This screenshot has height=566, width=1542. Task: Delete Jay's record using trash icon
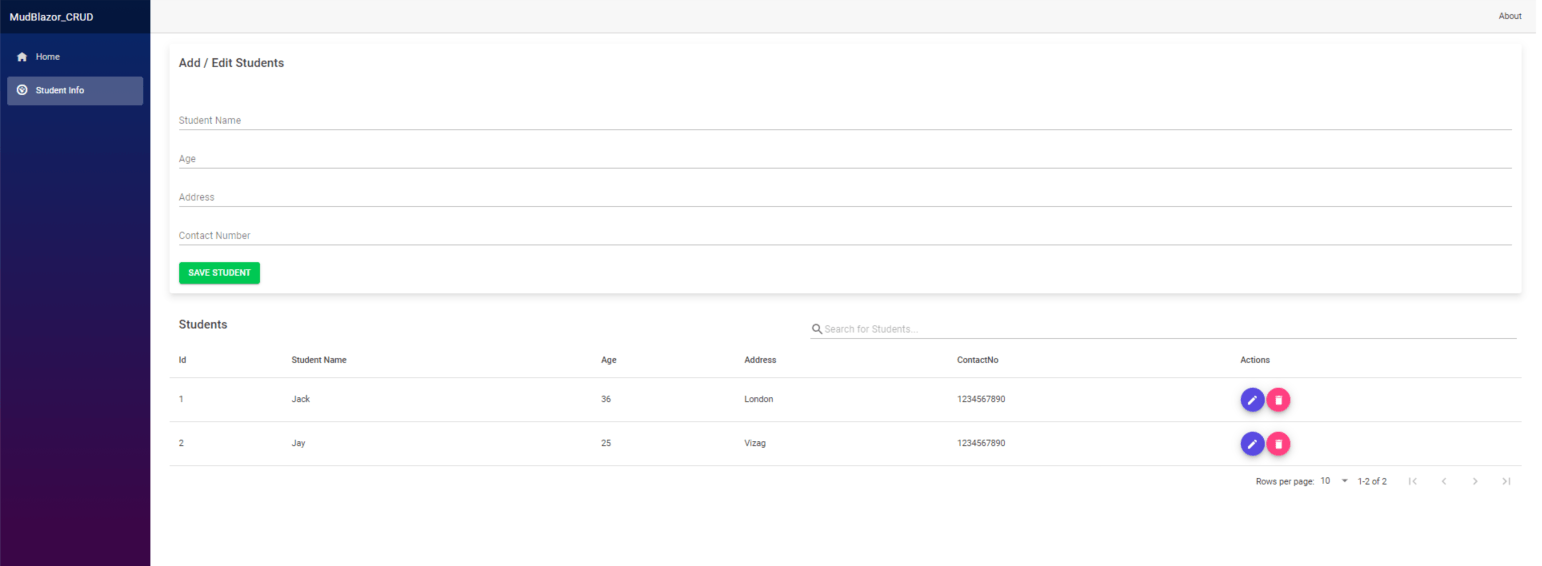[1278, 444]
